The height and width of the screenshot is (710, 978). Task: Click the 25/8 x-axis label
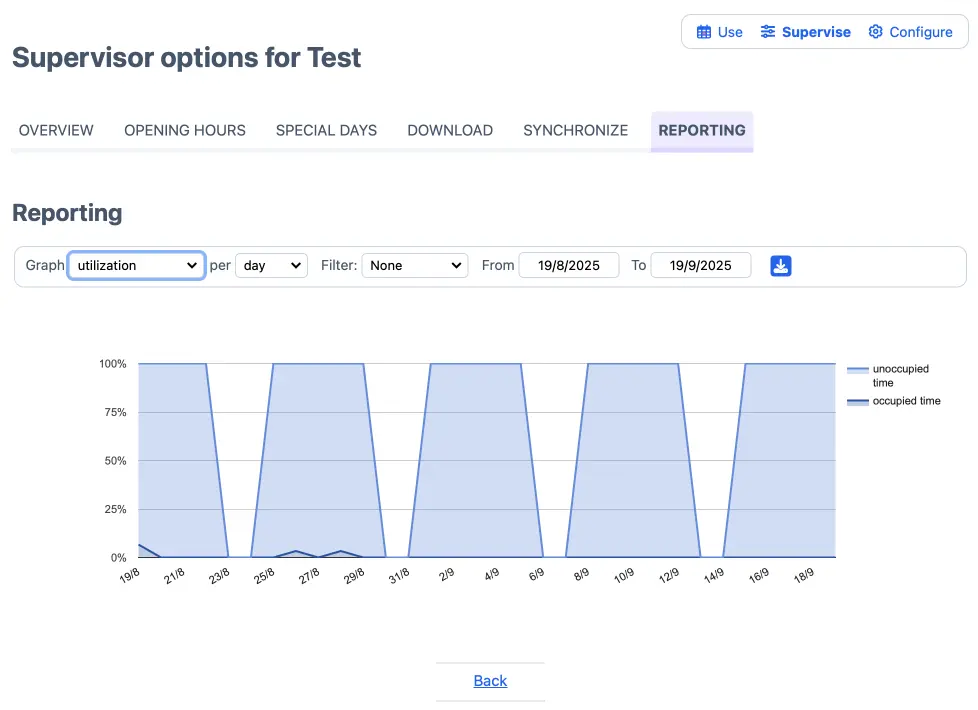[x=264, y=575]
